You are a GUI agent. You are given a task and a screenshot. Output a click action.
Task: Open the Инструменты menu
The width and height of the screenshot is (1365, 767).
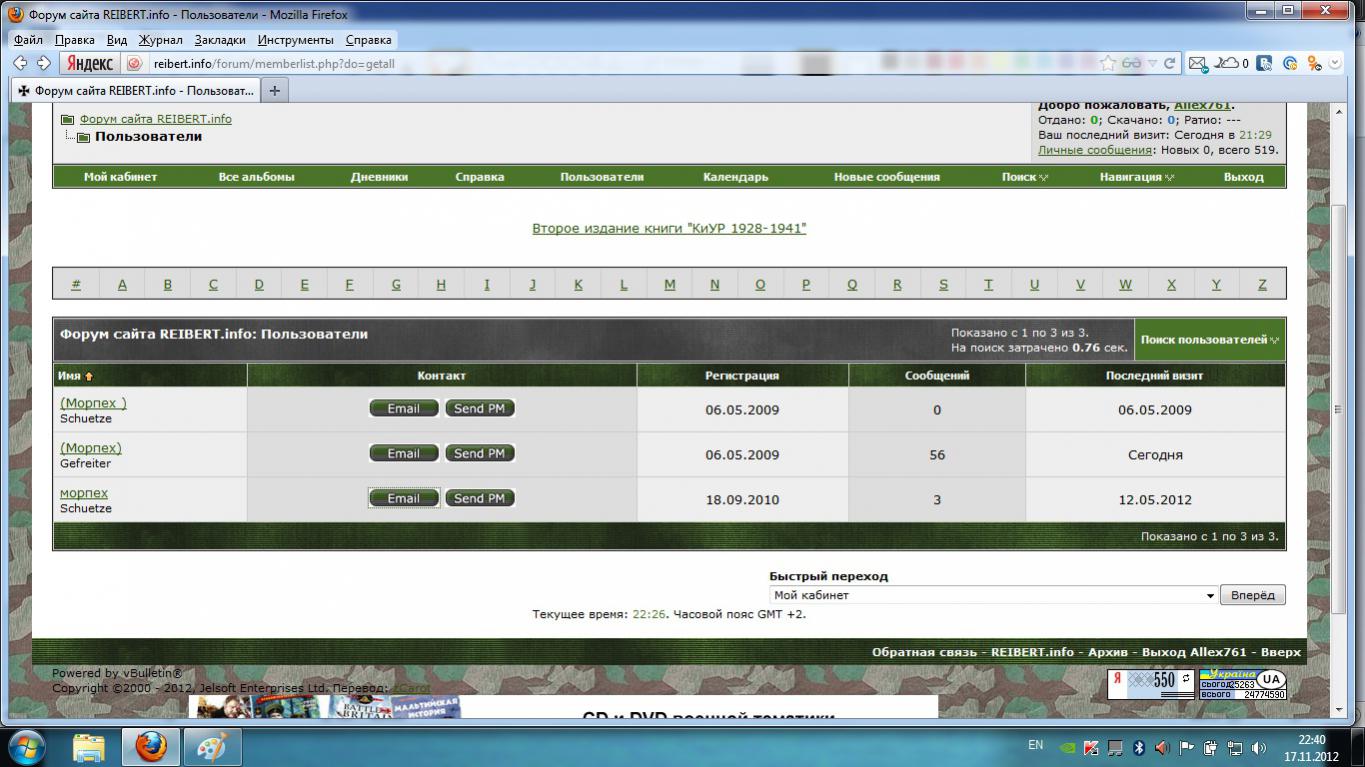point(295,40)
